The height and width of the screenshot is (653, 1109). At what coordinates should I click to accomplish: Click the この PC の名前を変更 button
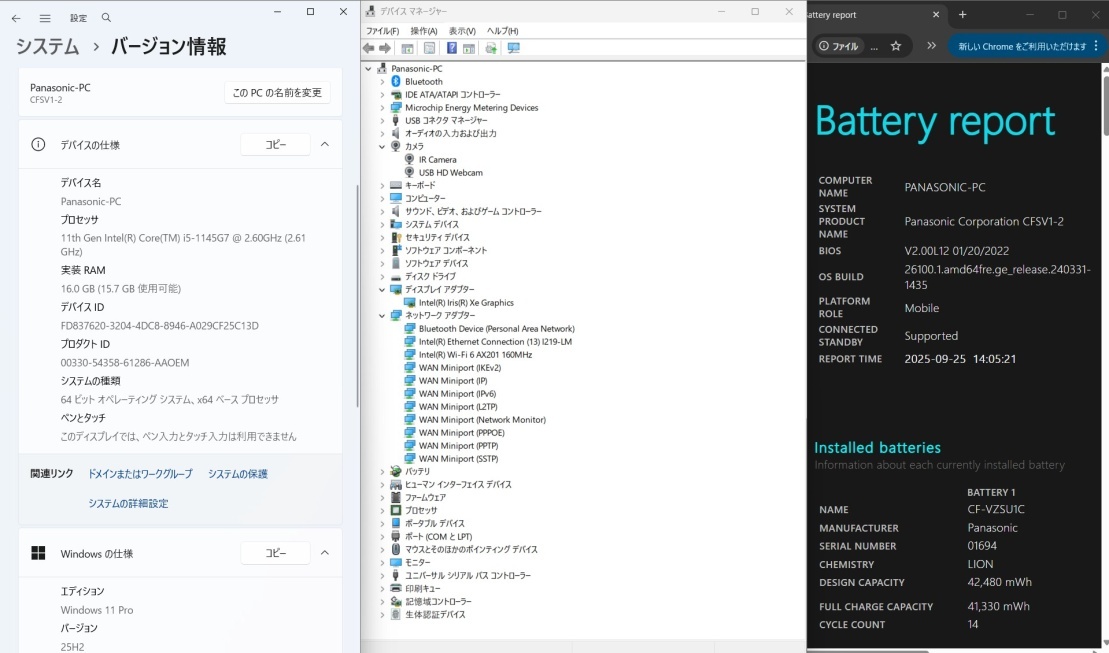pos(277,93)
